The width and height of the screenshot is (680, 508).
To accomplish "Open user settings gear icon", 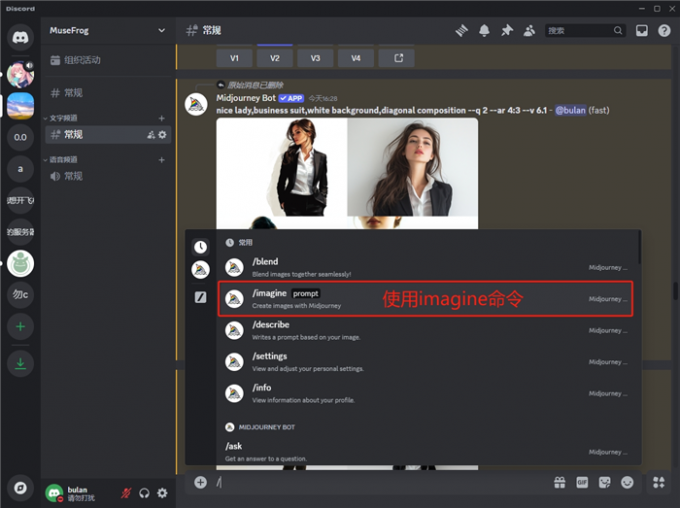I will (162, 493).
